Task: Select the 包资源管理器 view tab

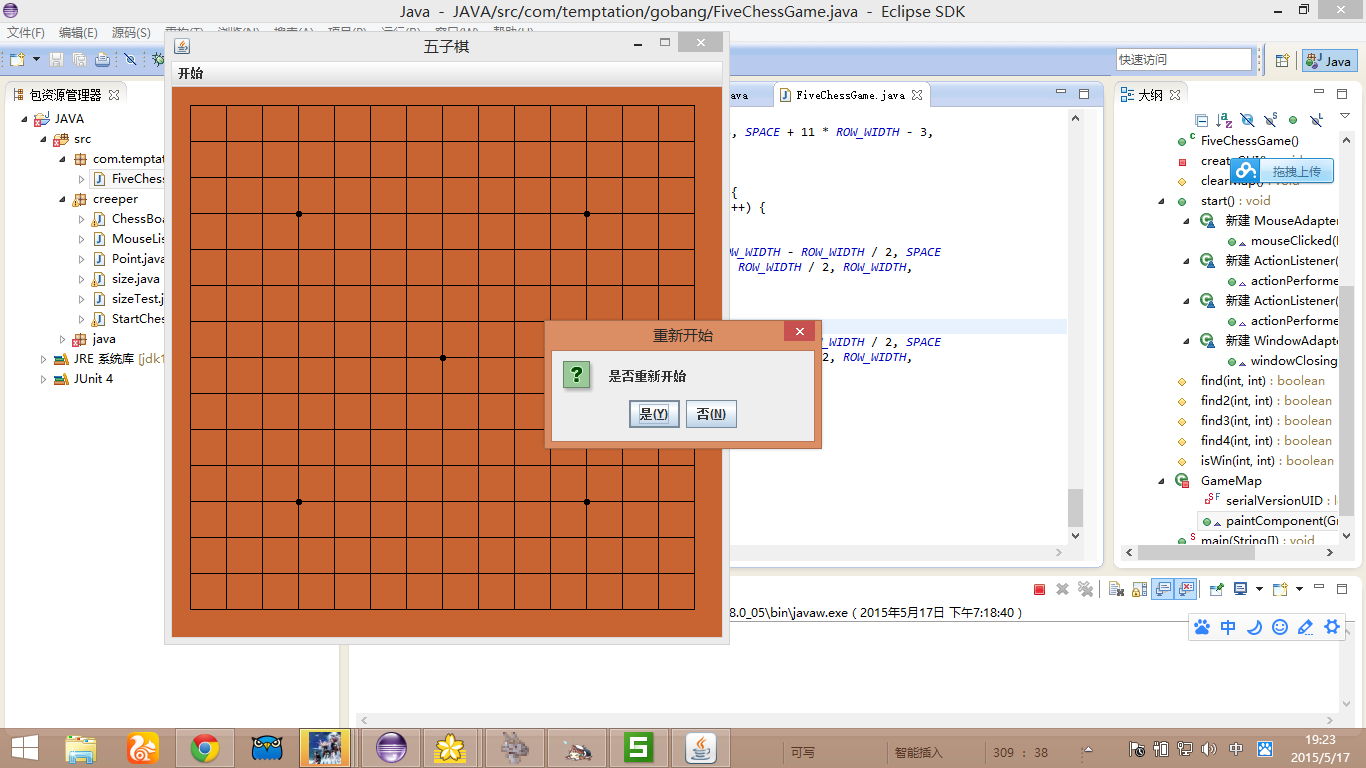Action: (66, 95)
